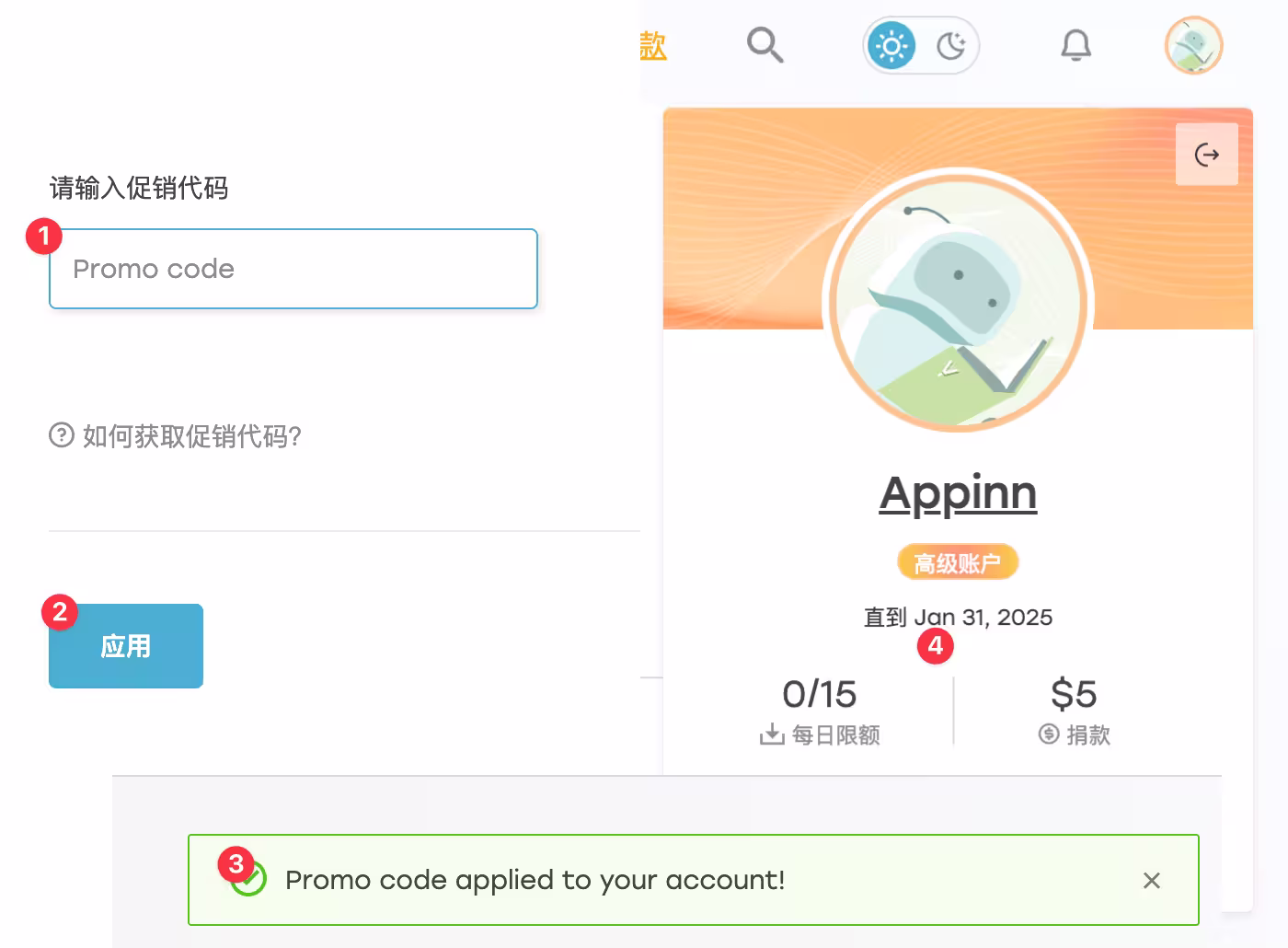
Task: Click the 每日限额 download icon
Action: point(772,734)
